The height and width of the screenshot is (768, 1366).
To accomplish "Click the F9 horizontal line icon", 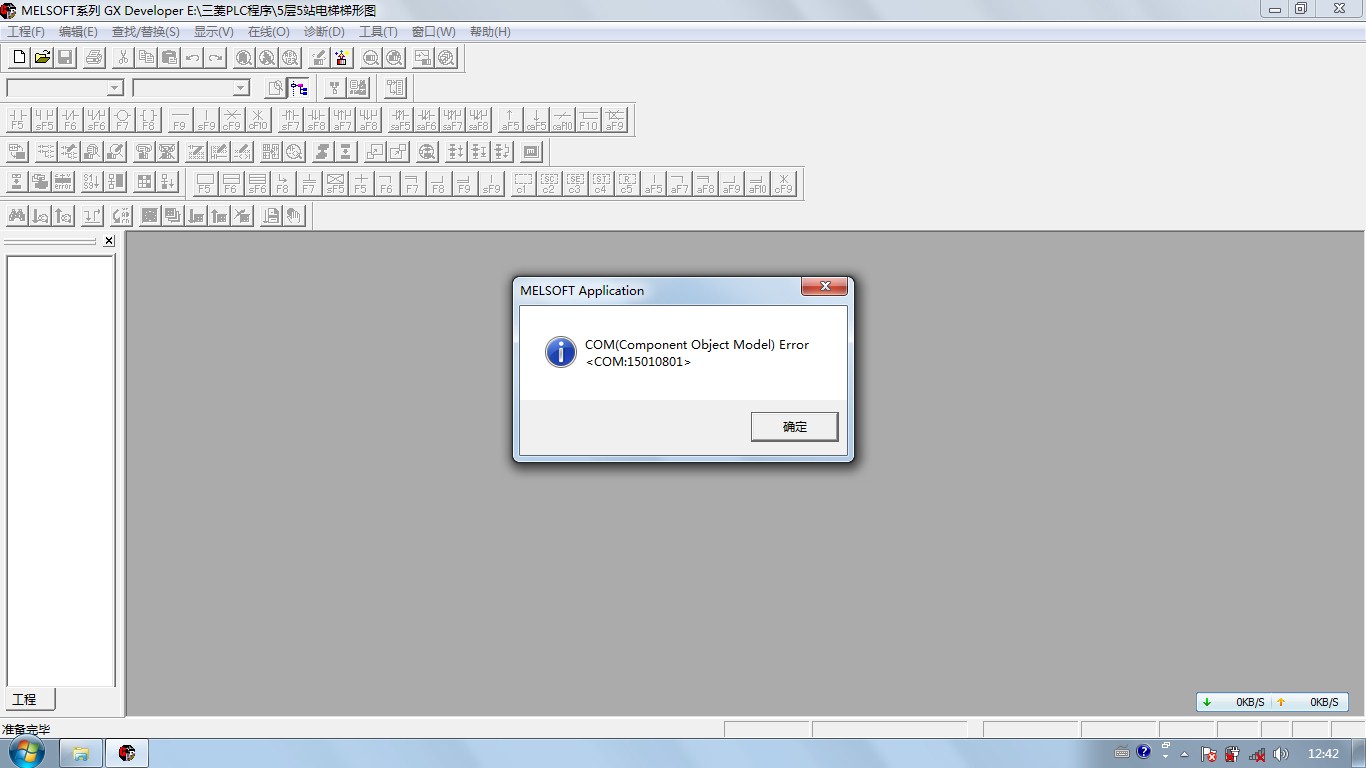I will coord(180,120).
